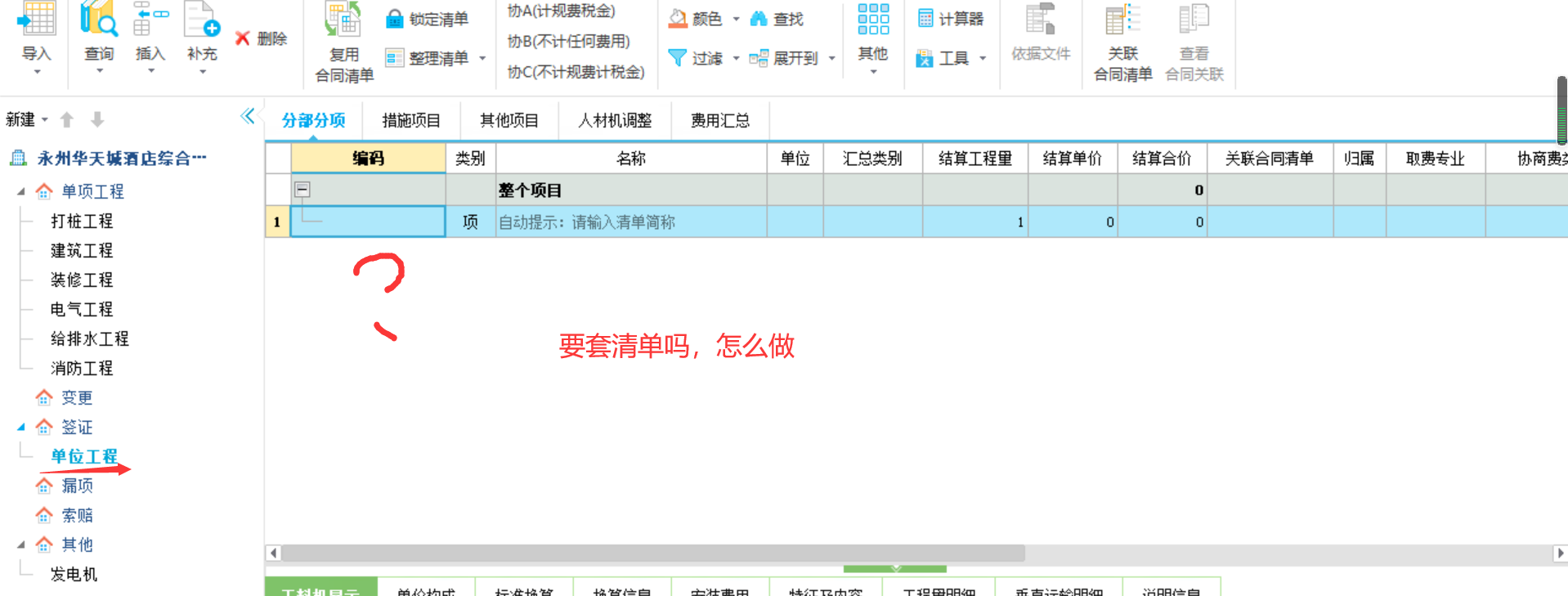
Task: Open the 工具 dropdown arrow
Action: pos(983,58)
